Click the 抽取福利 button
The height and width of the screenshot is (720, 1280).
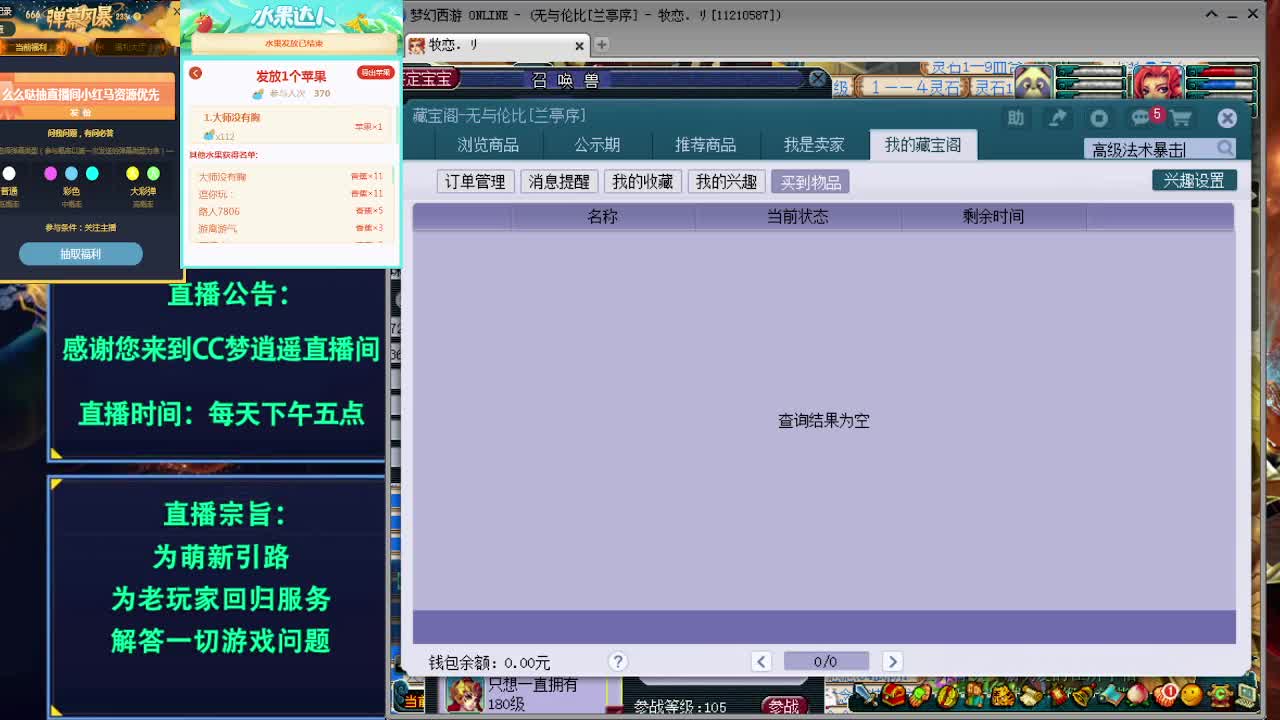coord(80,254)
